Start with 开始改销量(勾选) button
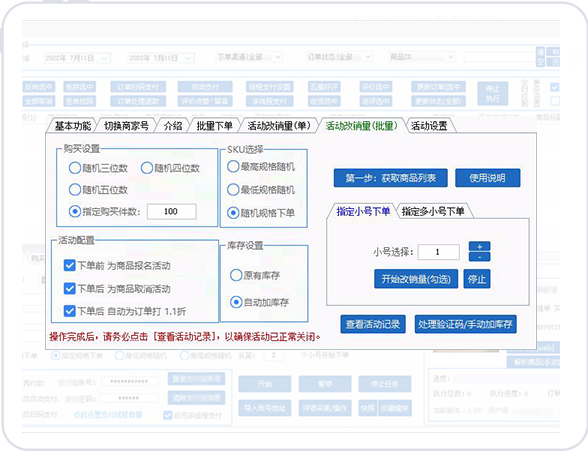The image size is (588, 451). (416, 279)
